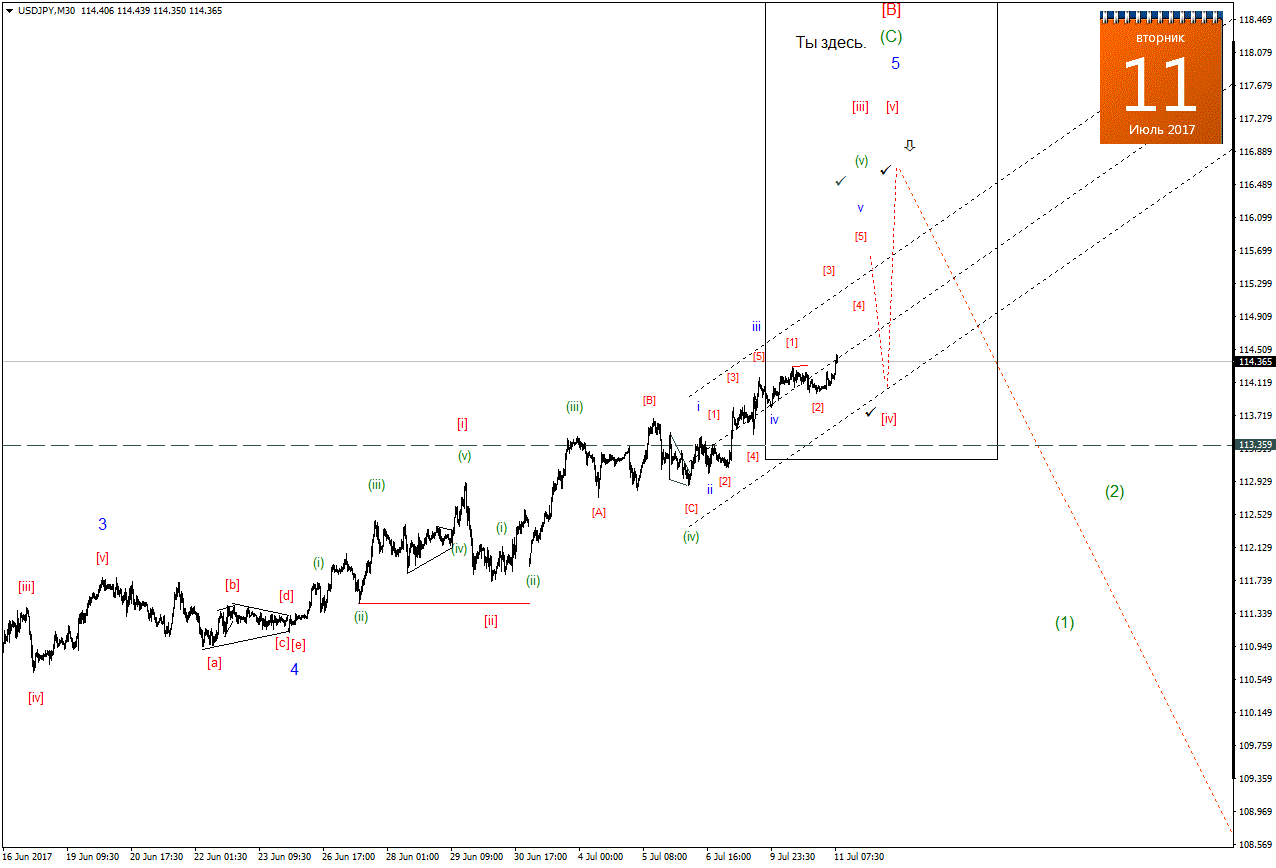Image resolution: width=1276 pixels, height=868 pixels.
Task: Click the red [b] triangle label
Action: [x=232, y=585]
